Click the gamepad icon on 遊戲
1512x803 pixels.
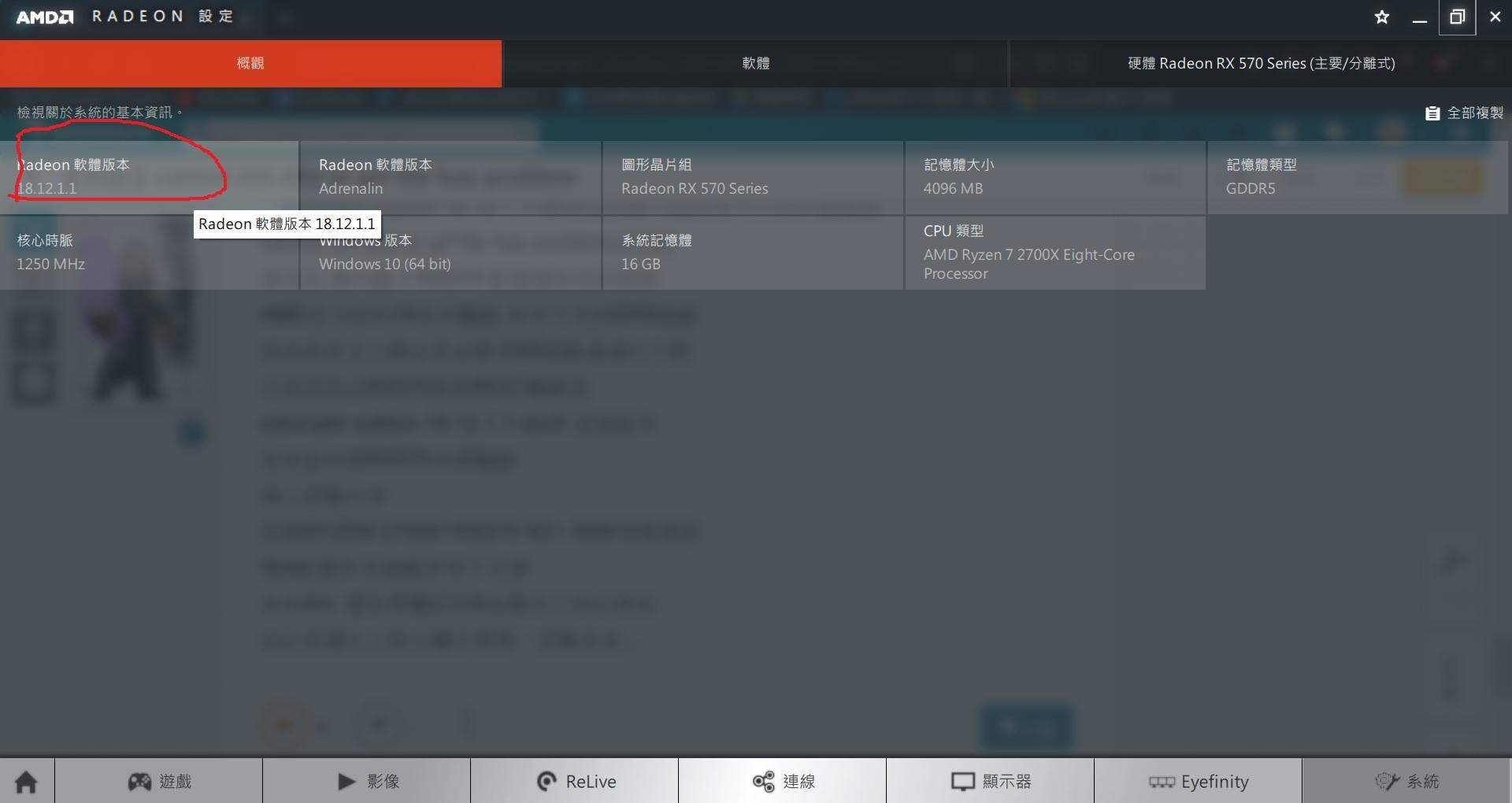139,781
